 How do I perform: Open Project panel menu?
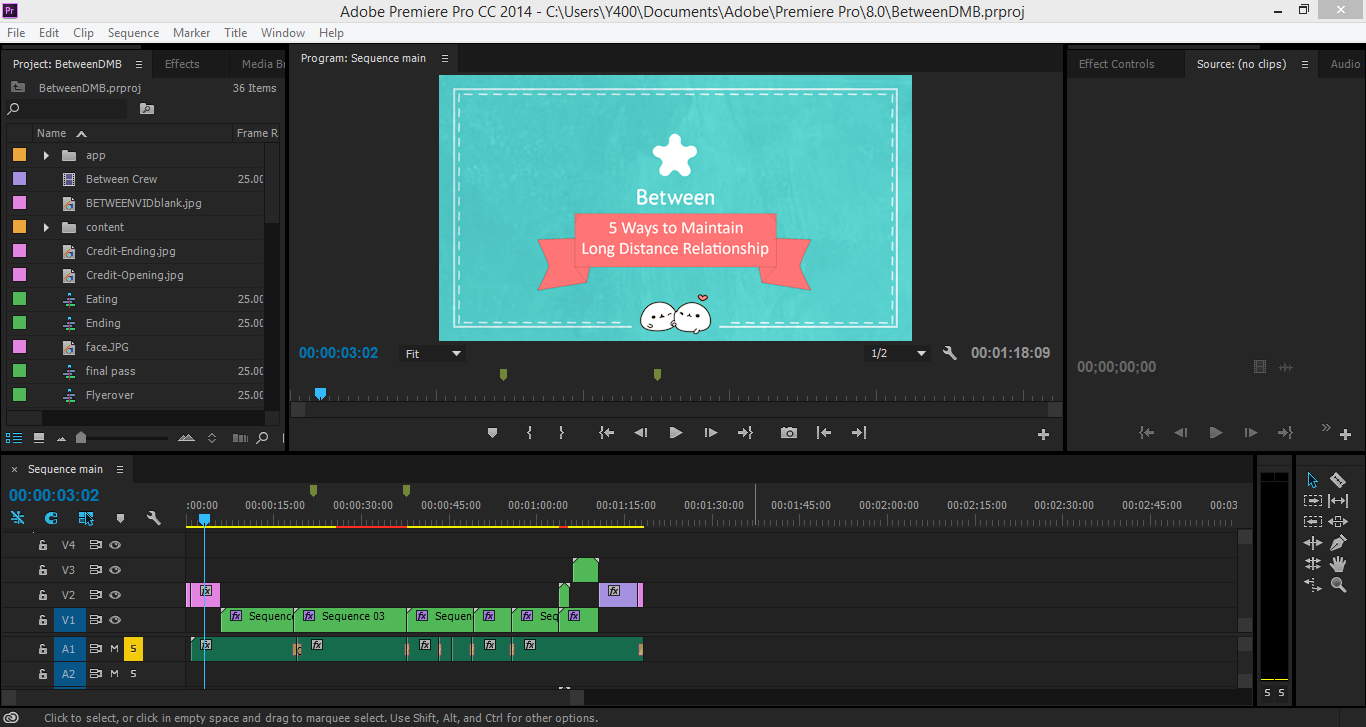point(139,64)
